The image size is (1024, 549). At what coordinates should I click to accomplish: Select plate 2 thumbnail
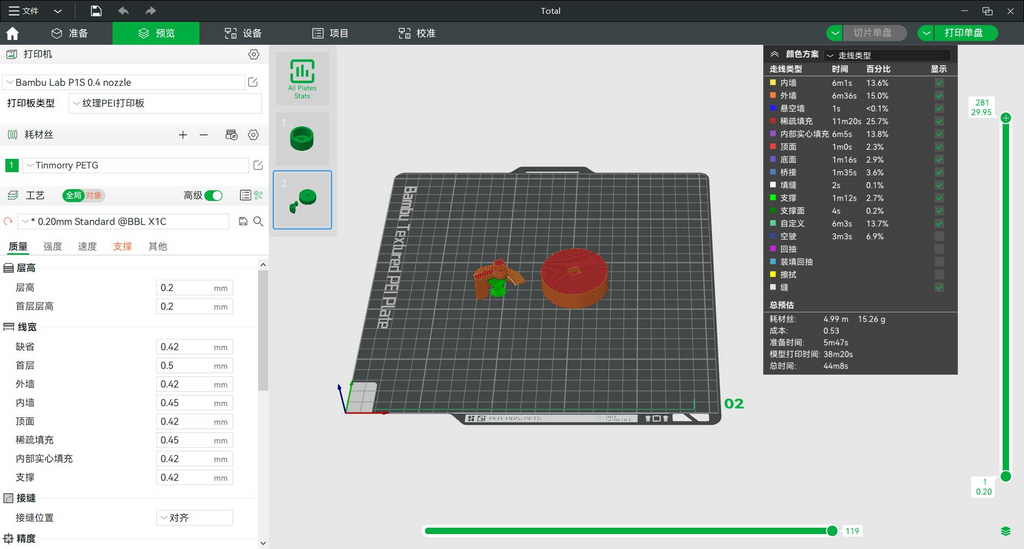click(x=302, y=200)
